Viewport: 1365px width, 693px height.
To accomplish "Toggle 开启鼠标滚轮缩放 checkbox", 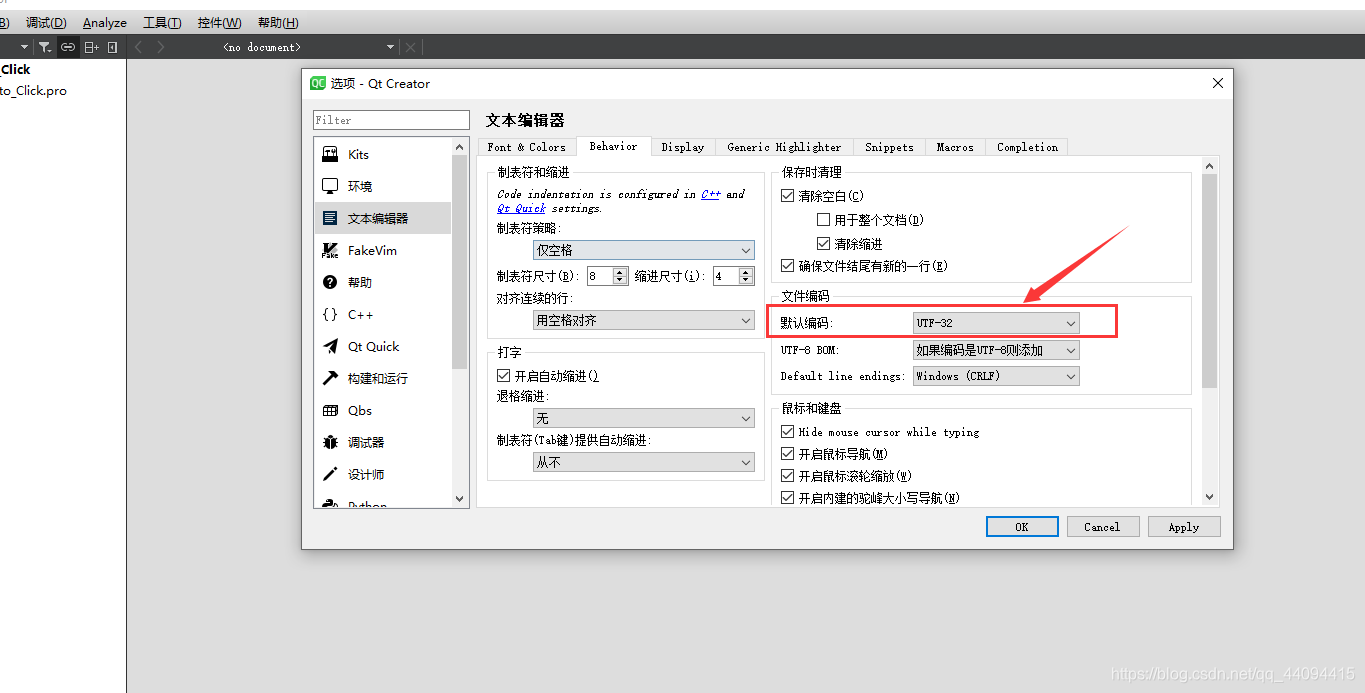I will 788,476.
